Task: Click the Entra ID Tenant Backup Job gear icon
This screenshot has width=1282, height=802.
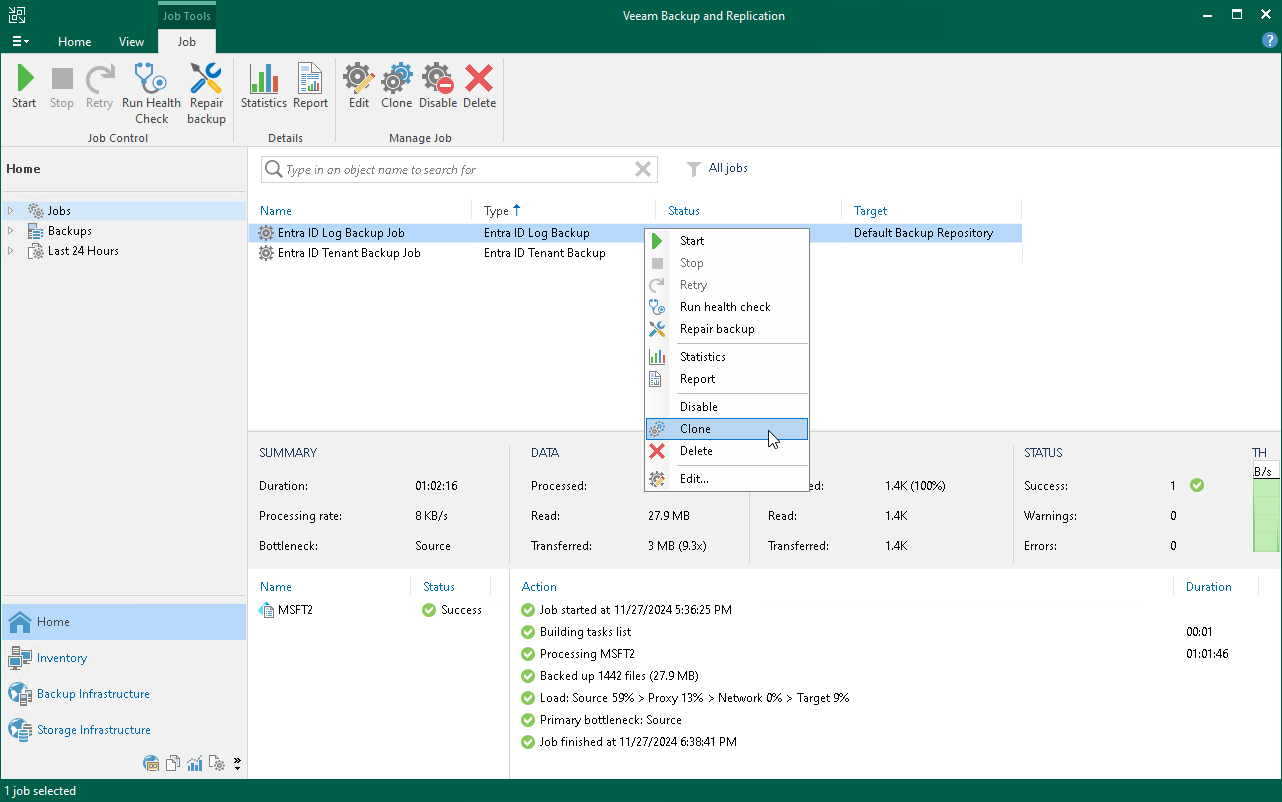Action: (266, 253)
